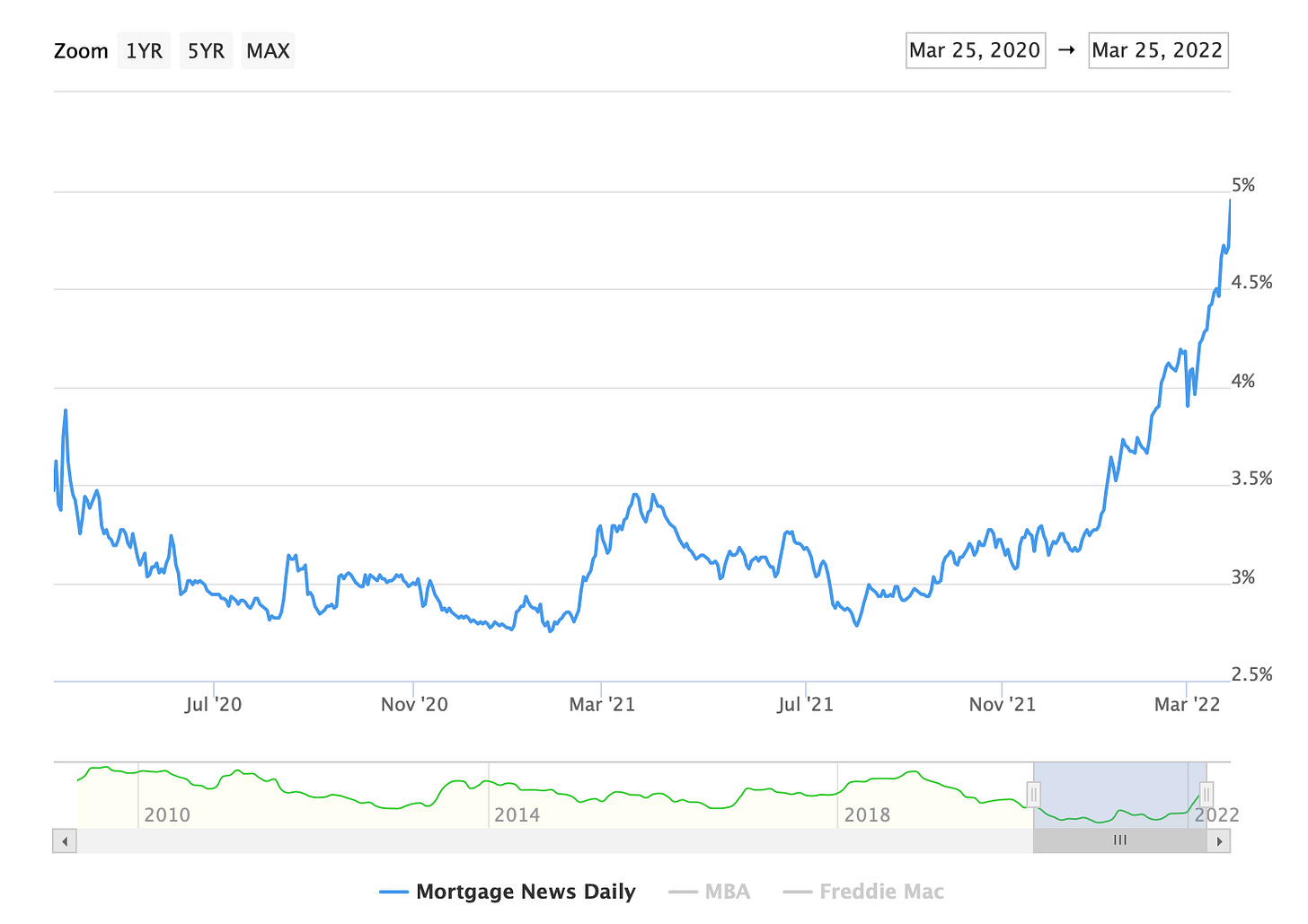Click the Mar '21 axis label
Image resolution: width=1308 pixels, height=924 pixels.
coord(602,704)
